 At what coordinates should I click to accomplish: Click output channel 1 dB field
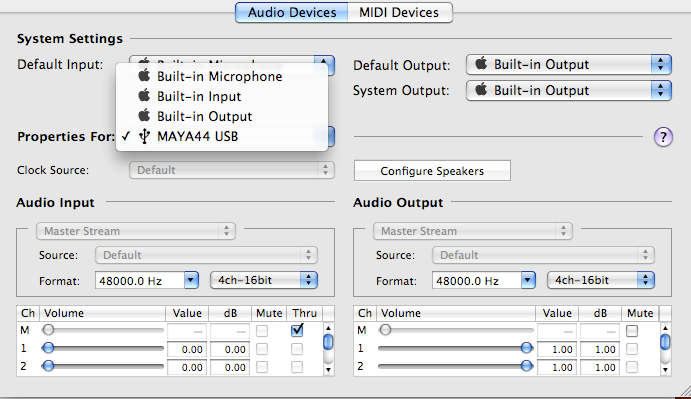(x=600, y=350)
